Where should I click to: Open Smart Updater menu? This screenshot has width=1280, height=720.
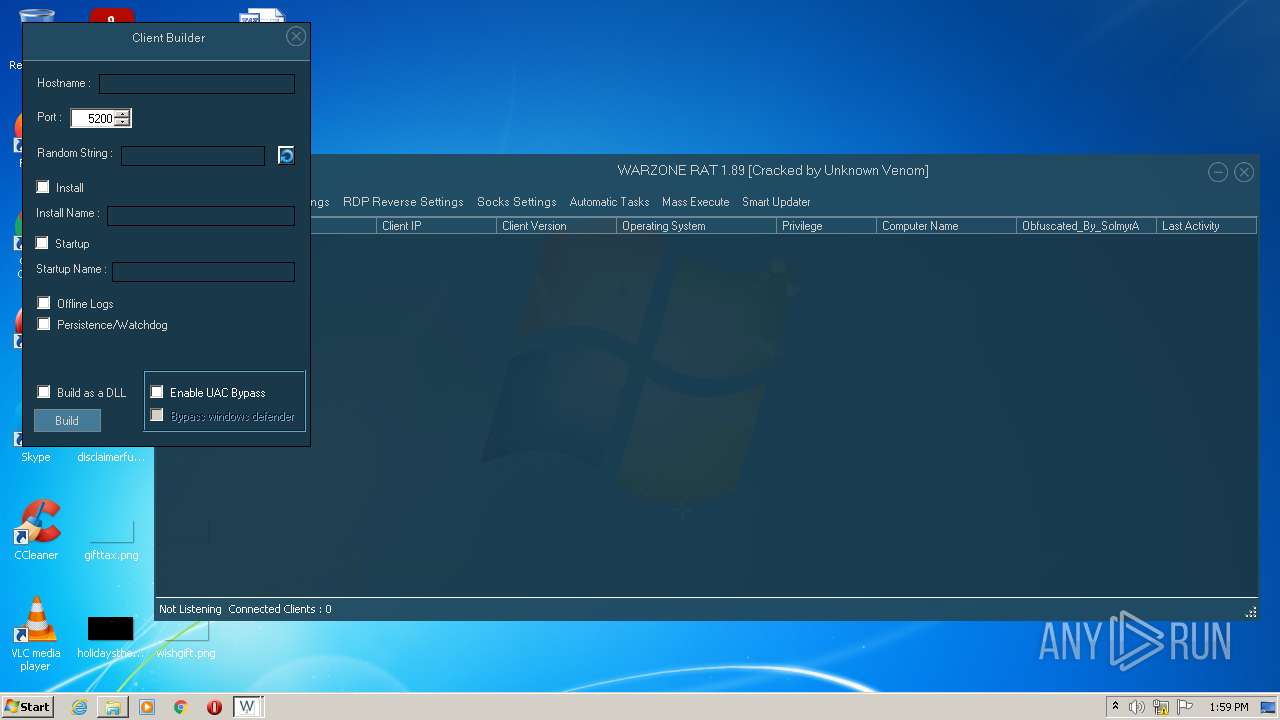tap(776, 202)
